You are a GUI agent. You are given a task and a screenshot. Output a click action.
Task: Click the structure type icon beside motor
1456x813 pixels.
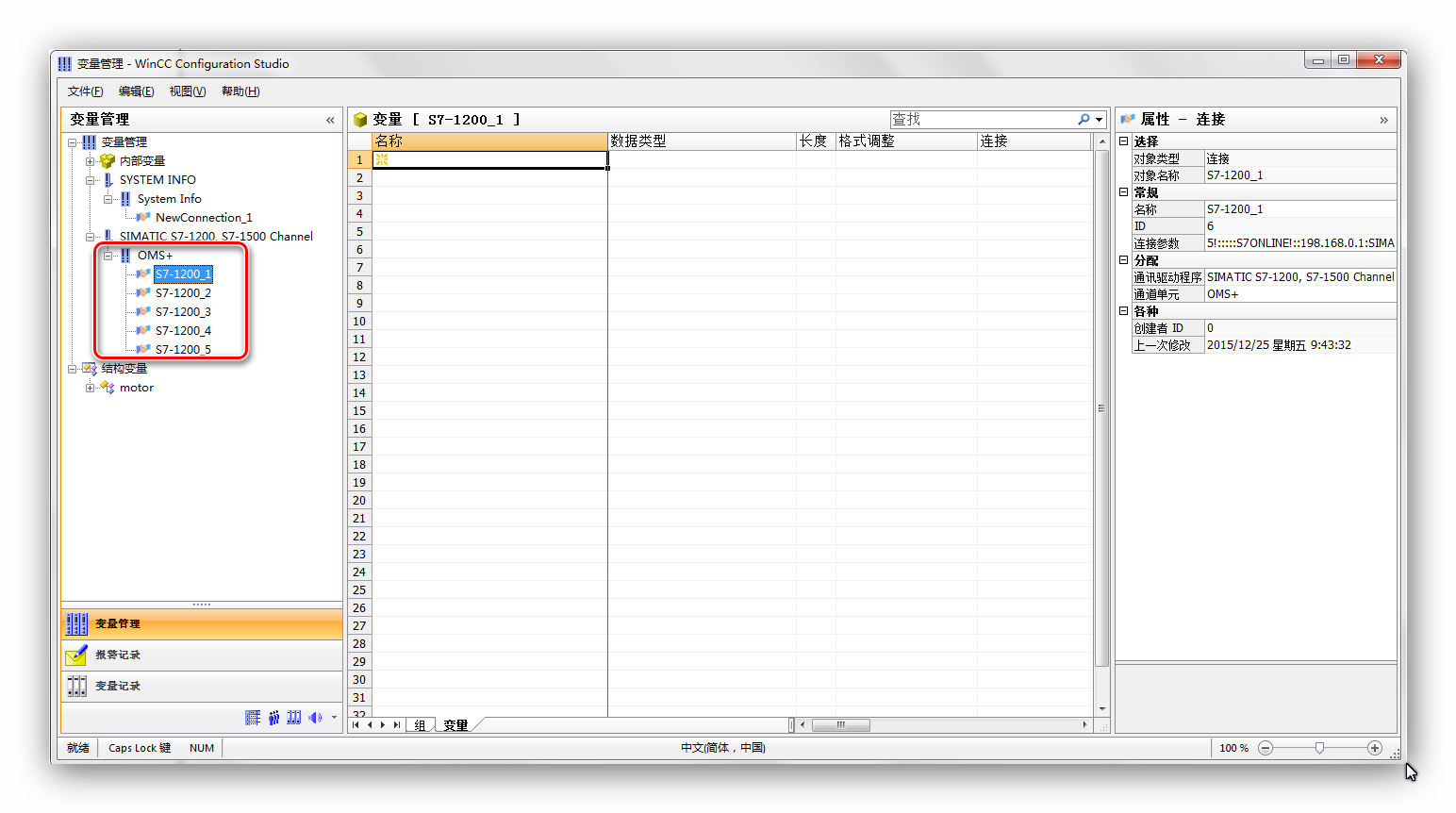(x=108, y=387)
